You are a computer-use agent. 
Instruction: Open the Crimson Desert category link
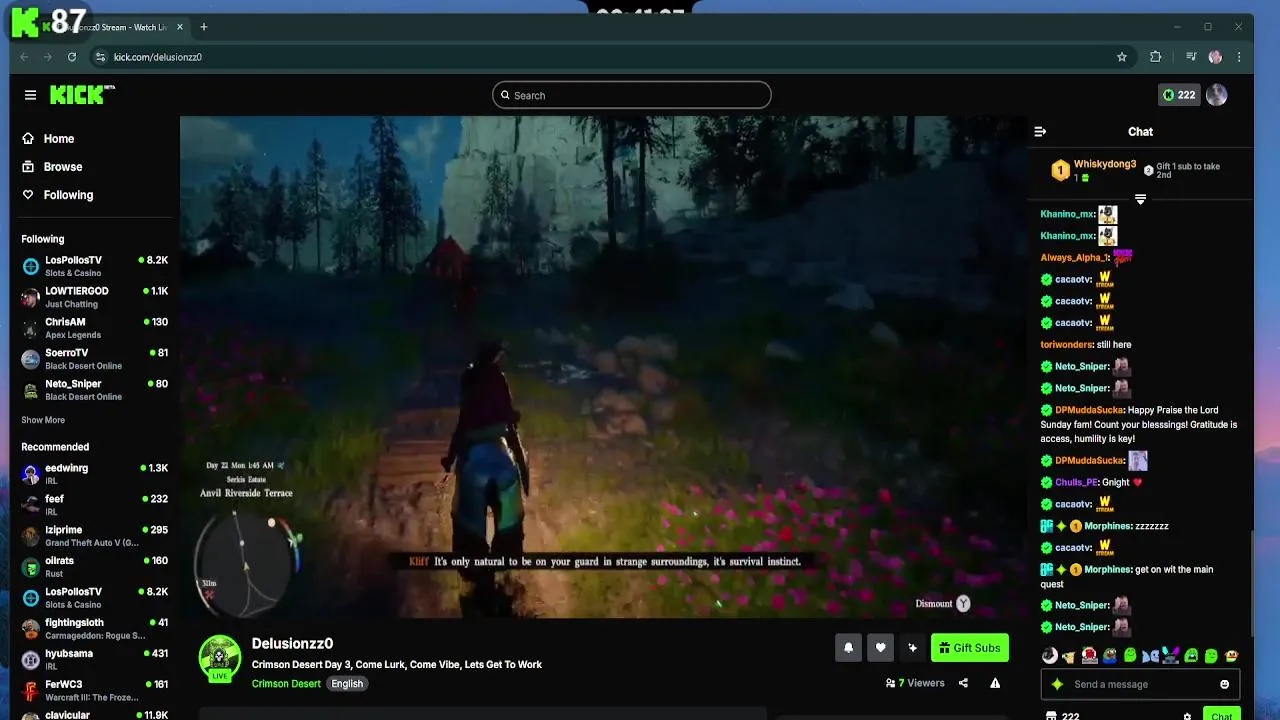(x=286, y=684)
